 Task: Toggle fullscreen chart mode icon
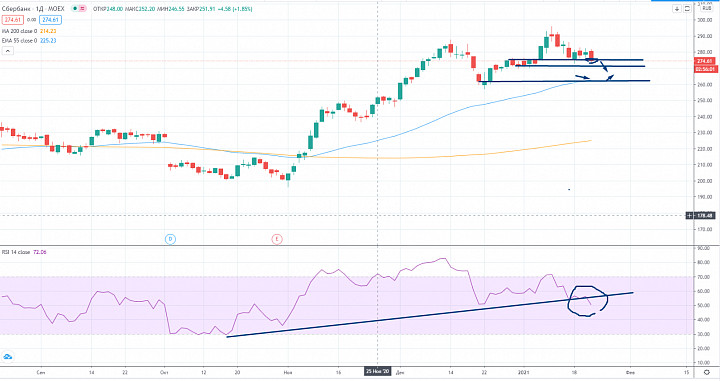point(687,9)
